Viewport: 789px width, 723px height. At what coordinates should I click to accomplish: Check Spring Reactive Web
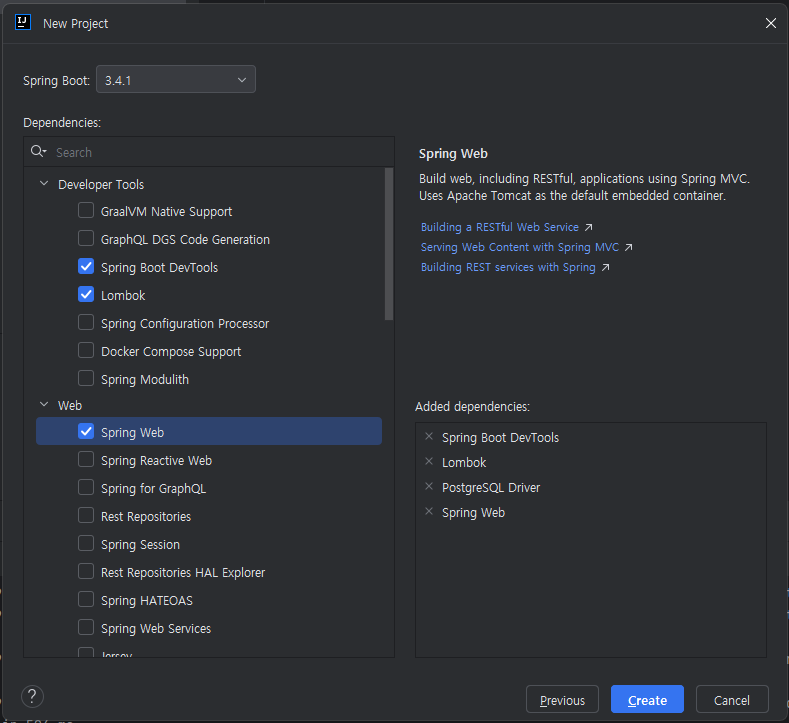[86, 459]
